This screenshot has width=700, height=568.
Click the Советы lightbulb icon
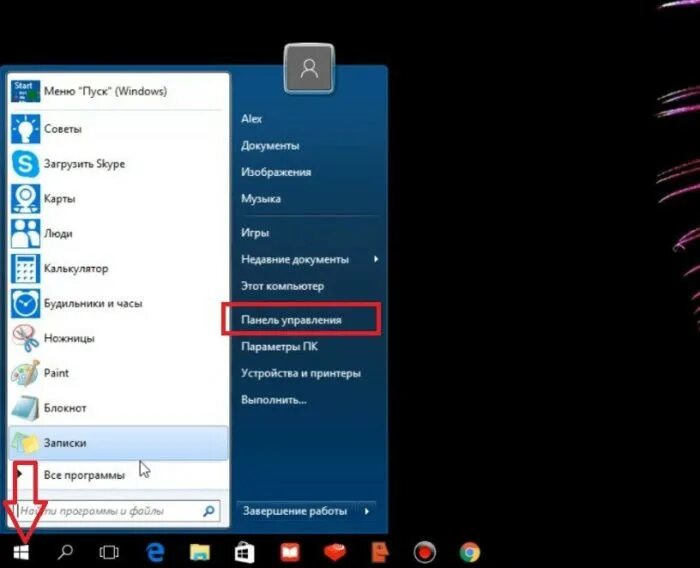(25, 129)
